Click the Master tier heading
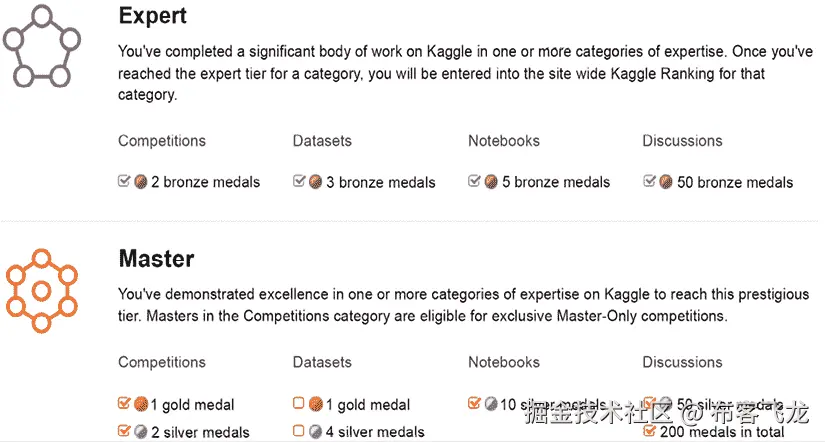The width and height of the screenshot is (825, 442). point(156,259)
